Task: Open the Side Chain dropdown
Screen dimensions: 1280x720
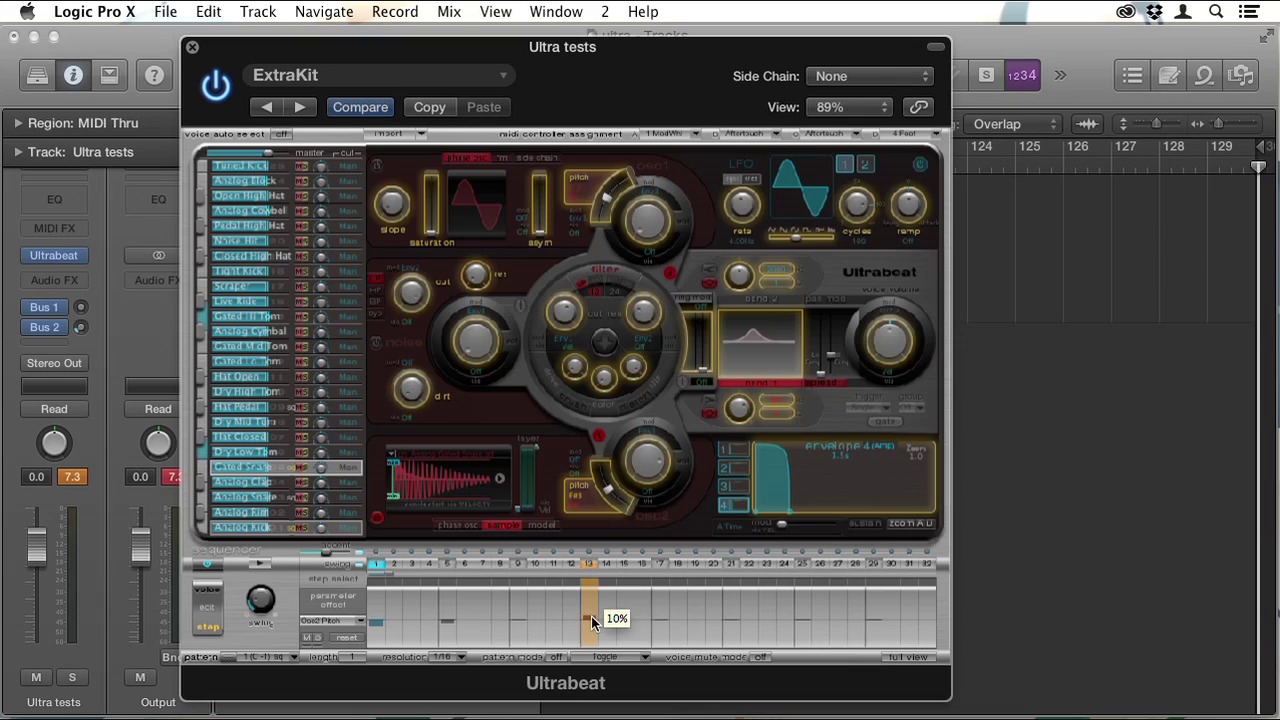Action: point(870,76)
